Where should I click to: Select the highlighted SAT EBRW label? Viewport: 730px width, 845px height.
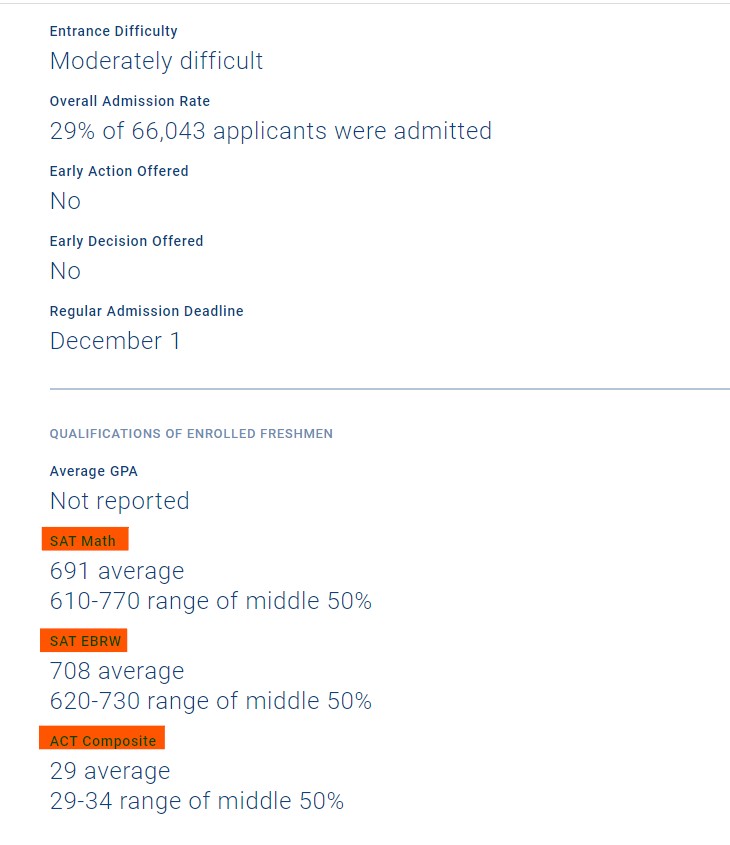point(84,641)
